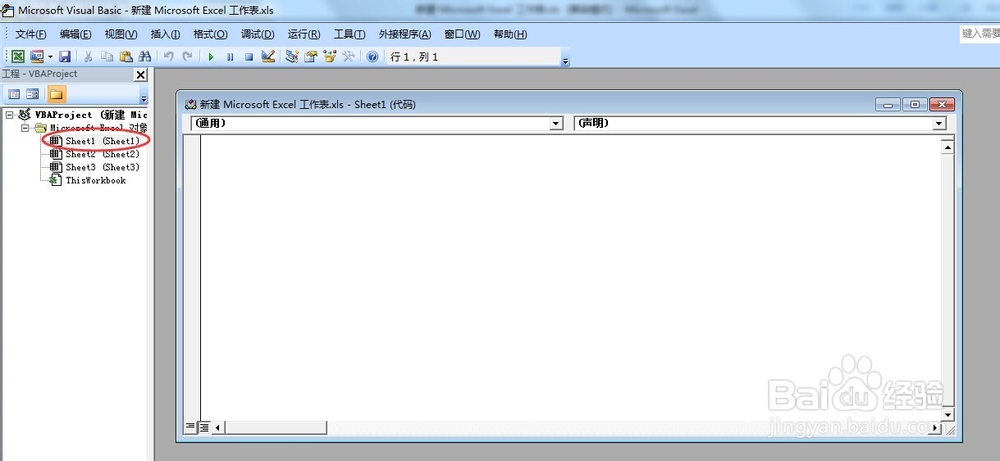This screenshot has width=1000, height=461.
Task: Click the Undo arrow icon
Action: click(168, 57)
